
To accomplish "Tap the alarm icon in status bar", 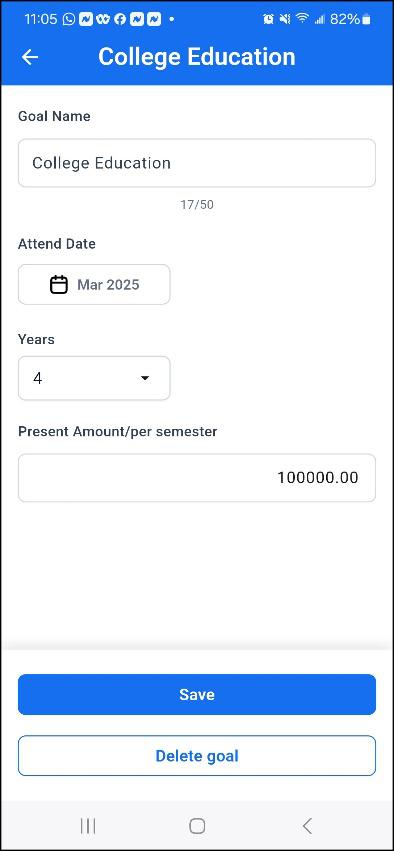I will [x=268, y=20].
